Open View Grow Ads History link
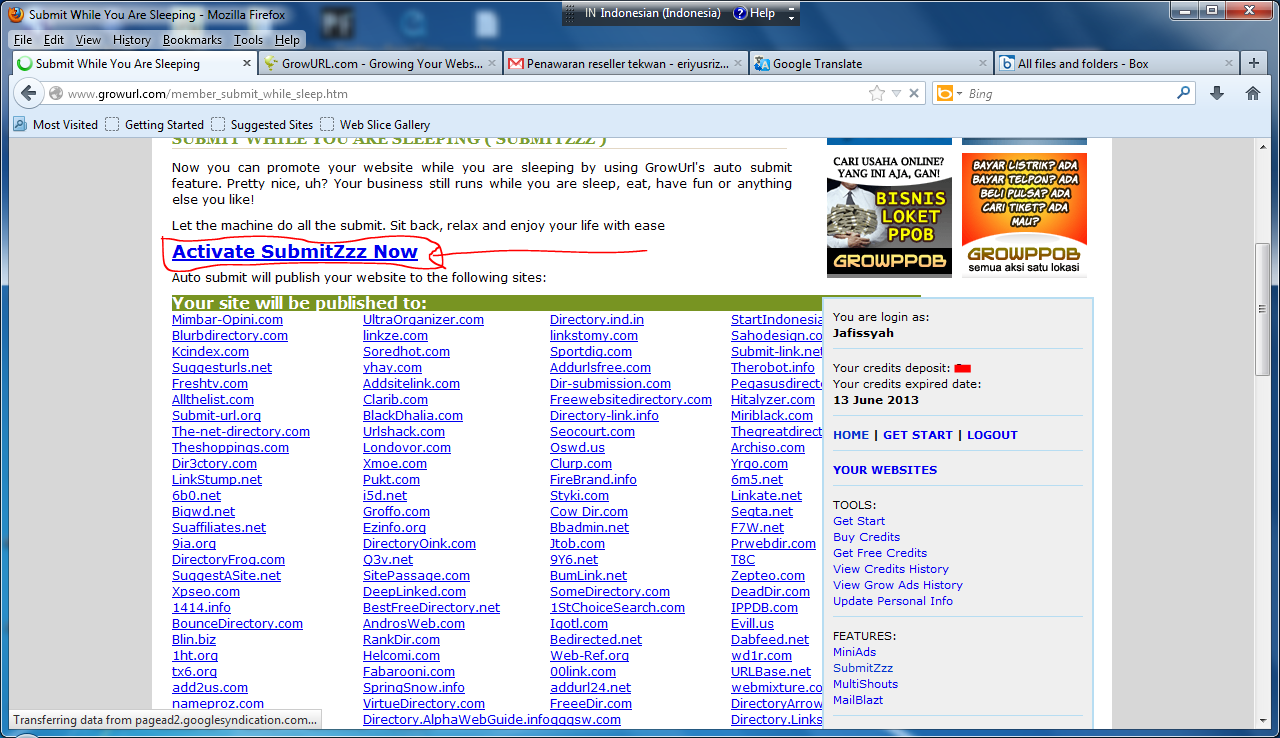The width and height of the screenshot is (1280, 738). pyautogui.click(x=898, y=585)
